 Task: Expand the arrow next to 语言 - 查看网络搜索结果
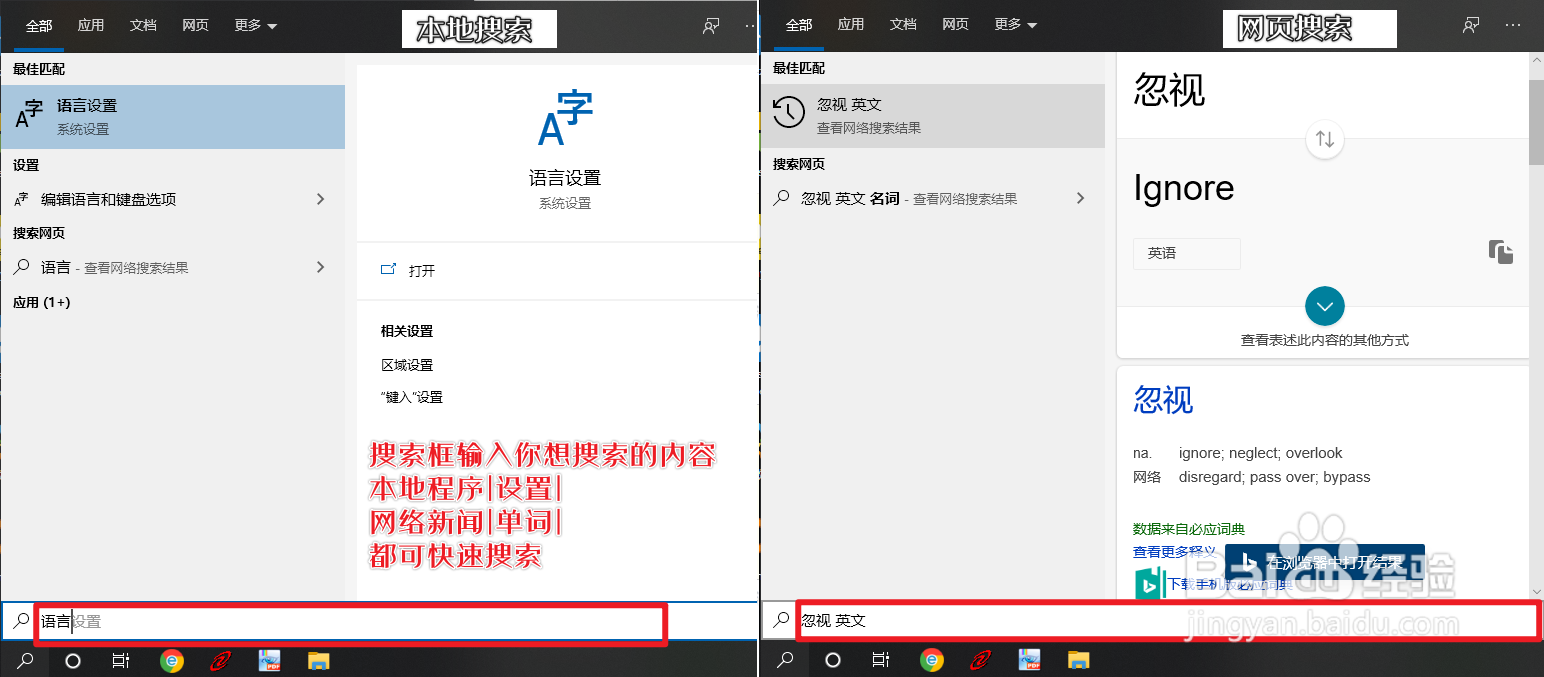[x=321, y=267]
